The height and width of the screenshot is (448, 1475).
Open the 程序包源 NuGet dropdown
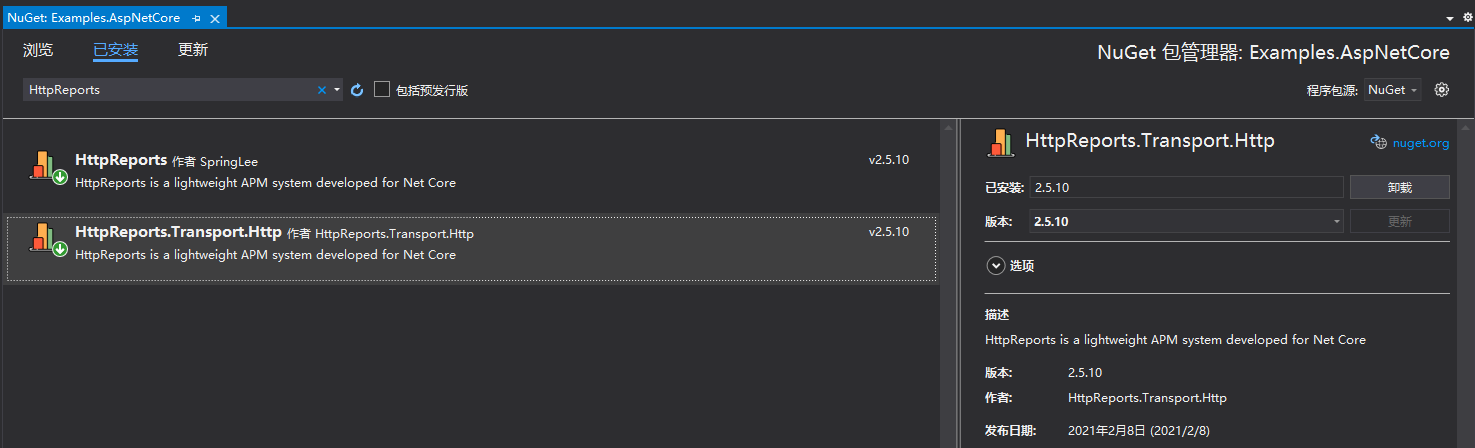pyautogui.click(x=1394, y=90)
